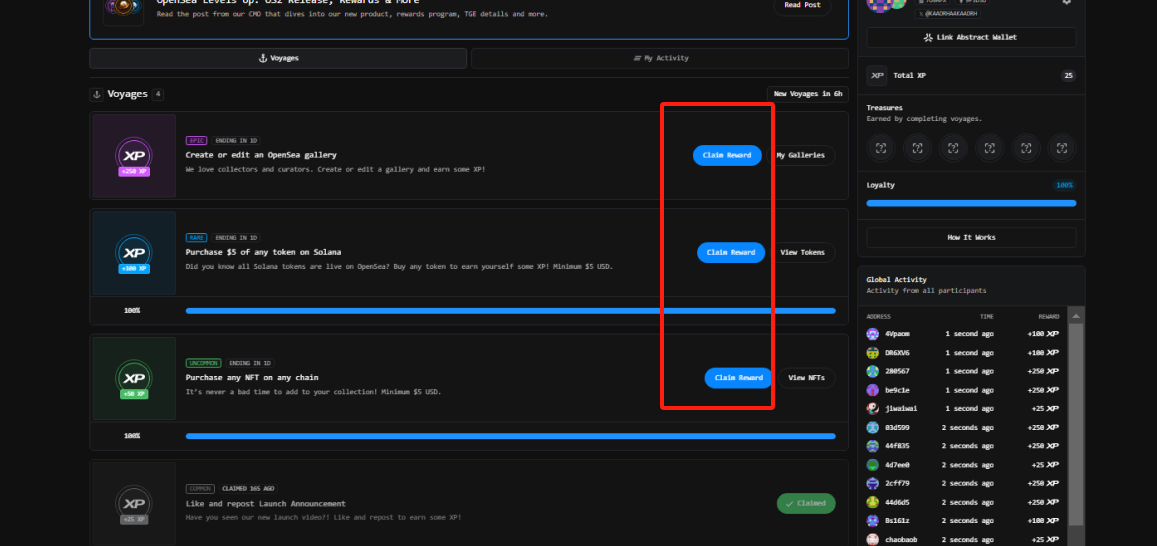Click the TIME column header
The image size is (1157, 546).
pos(987,317)
